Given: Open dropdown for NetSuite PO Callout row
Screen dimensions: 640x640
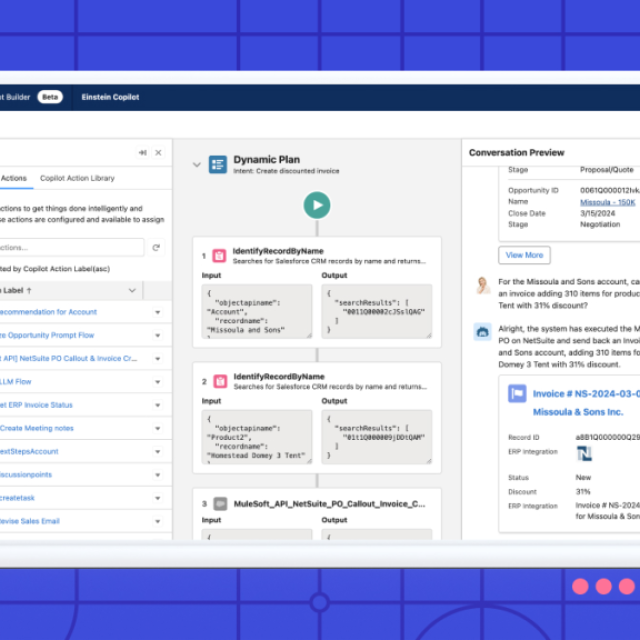Looking at the screenshot, I should [x=158, y=359].
